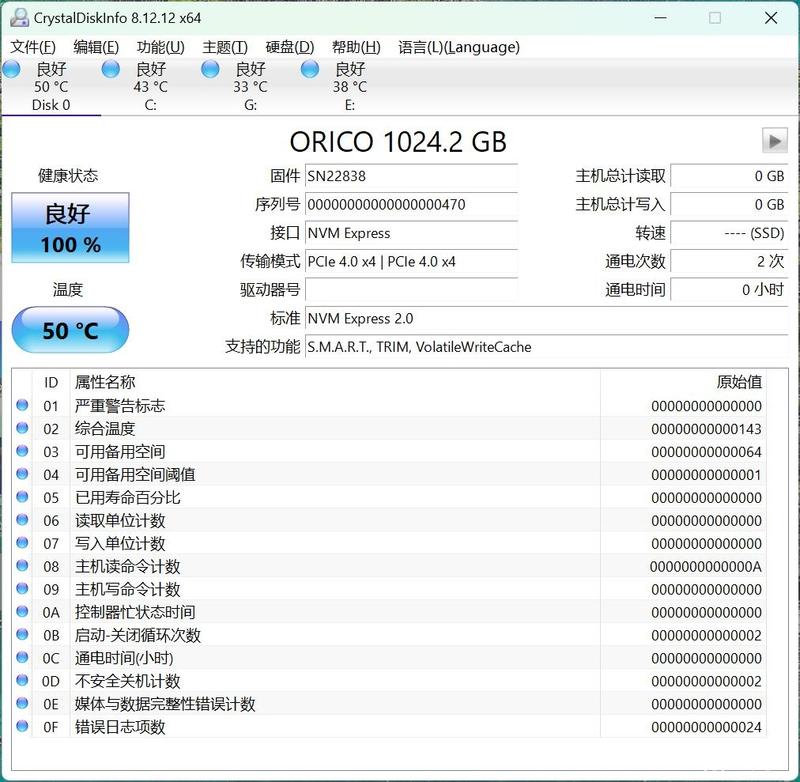Open the 主题(T) menu
800x782 pixels.
pyautogui.click(x=225, y=47)
